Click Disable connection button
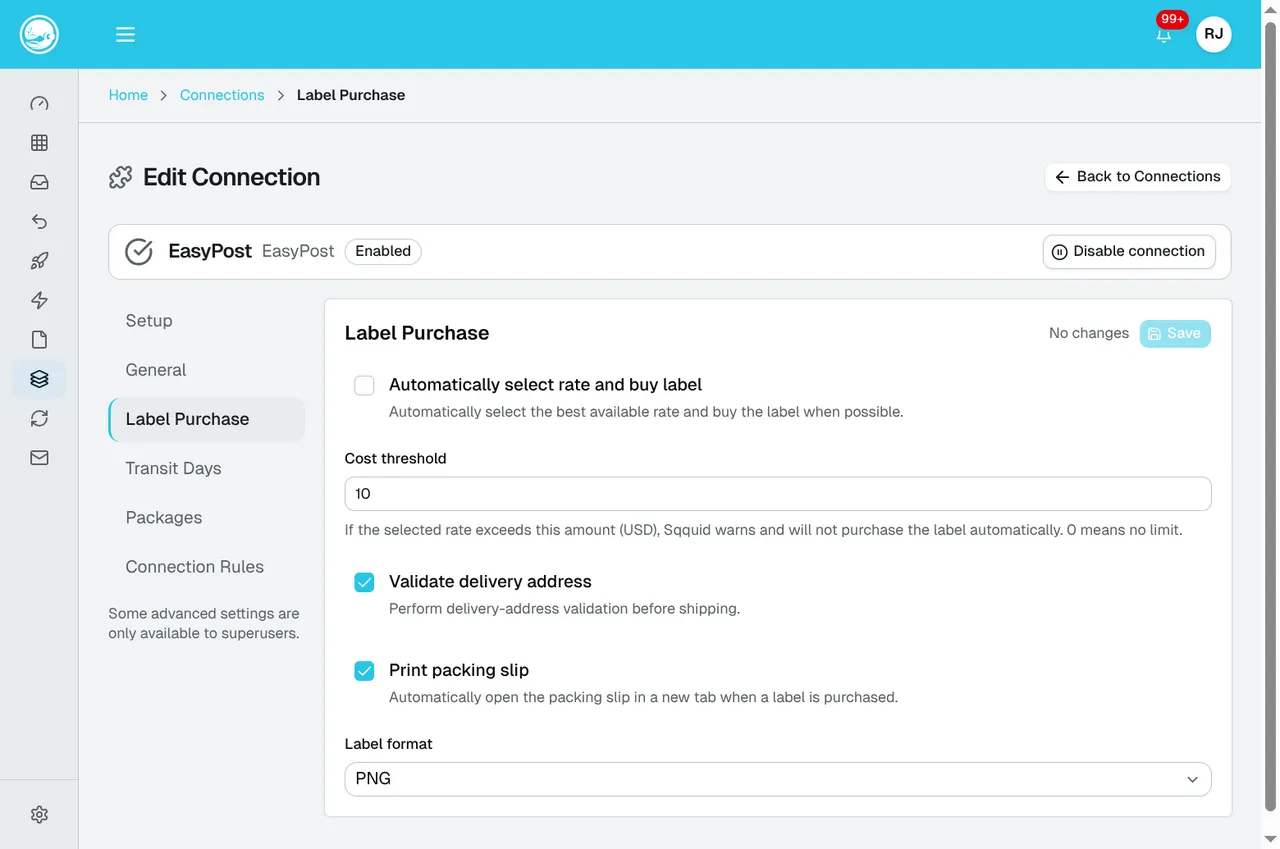 [x=1129, y=251]
